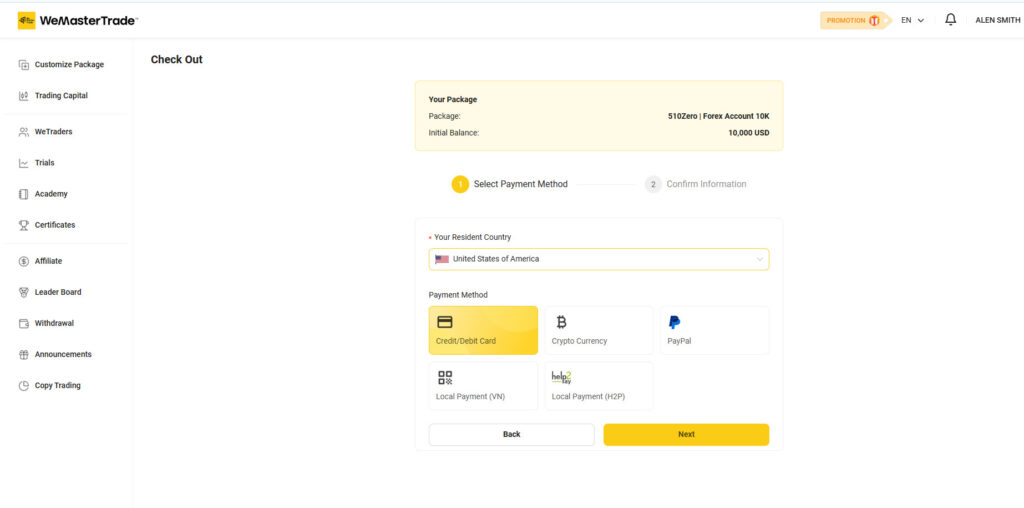The width and height of the screenshot is (1024, 508).
Task: Open ALEN SMITH account menu
Action: [997, 20]
